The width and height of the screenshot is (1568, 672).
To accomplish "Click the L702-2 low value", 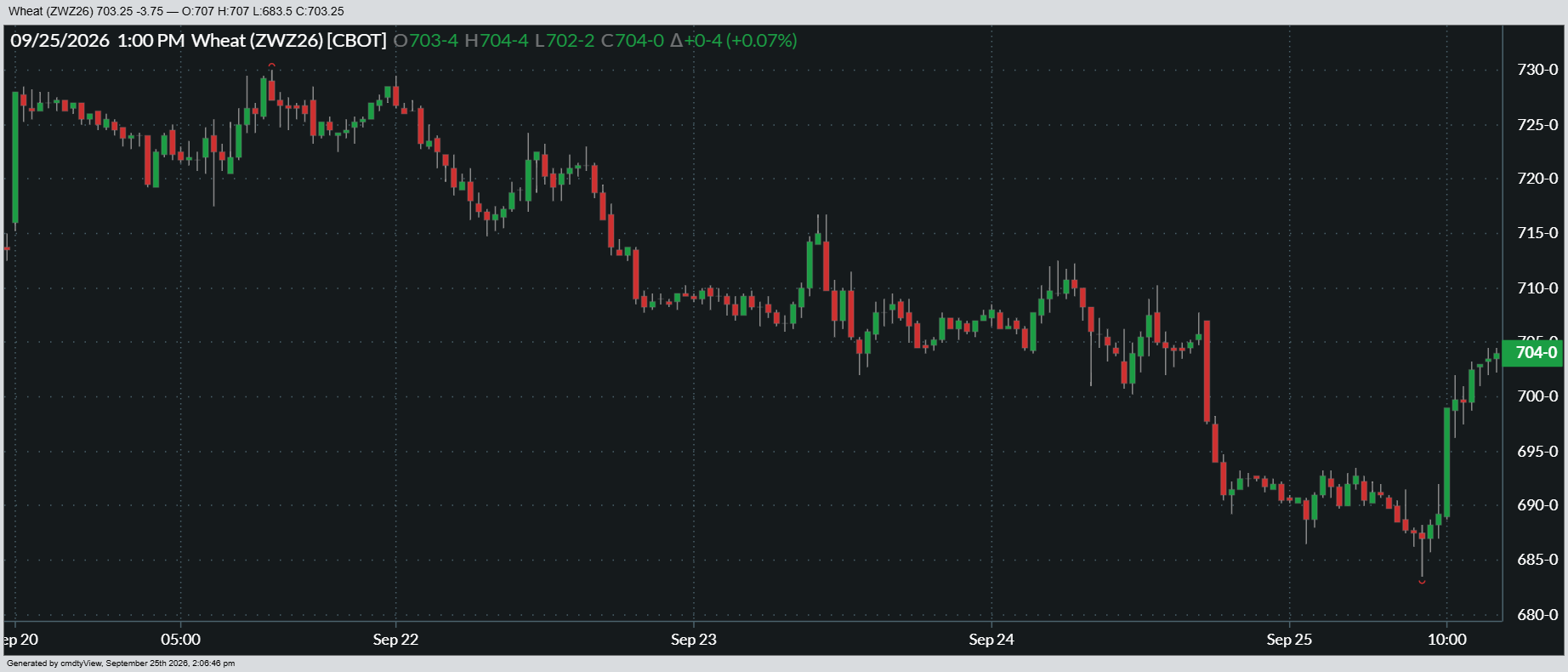I will pyautogui.click(x=565, y=41).
